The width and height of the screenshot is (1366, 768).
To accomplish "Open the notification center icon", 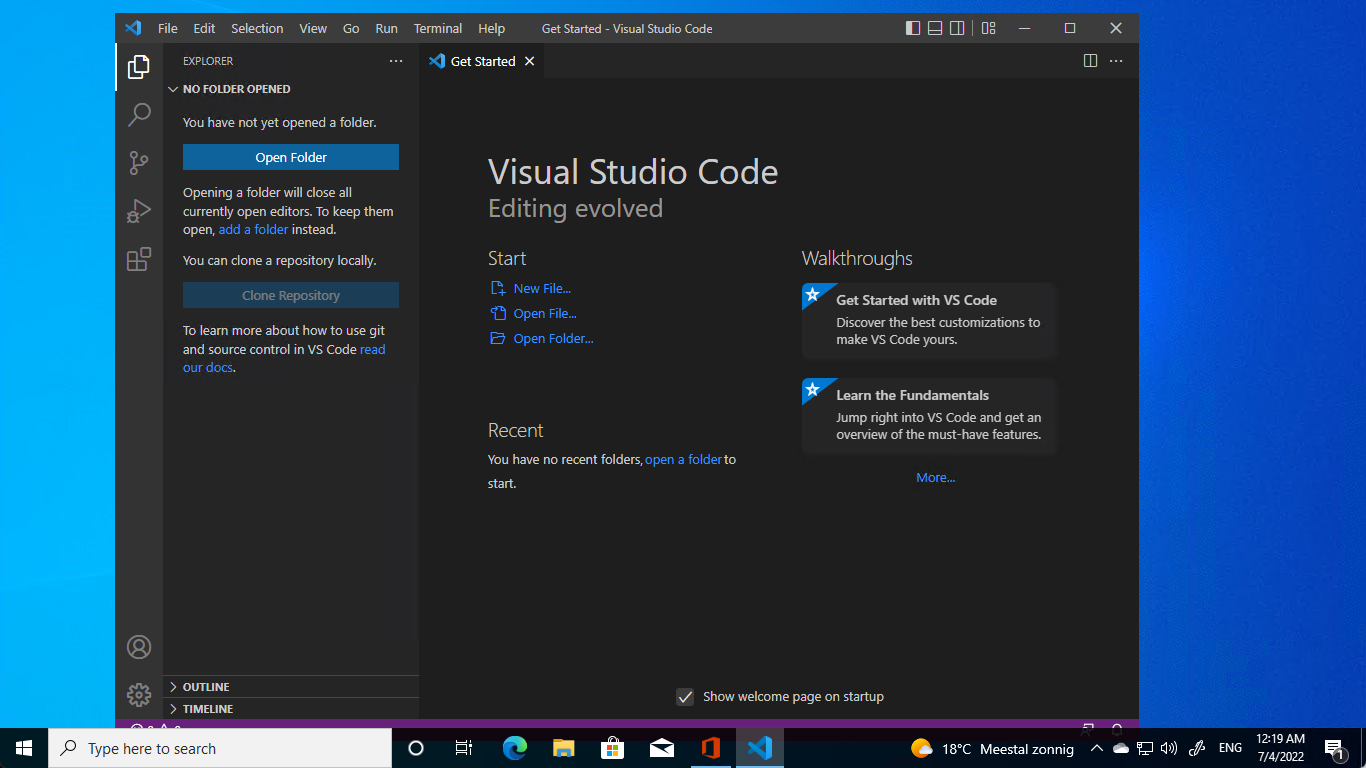I will pyautogui.click(x=1333, y=748).
